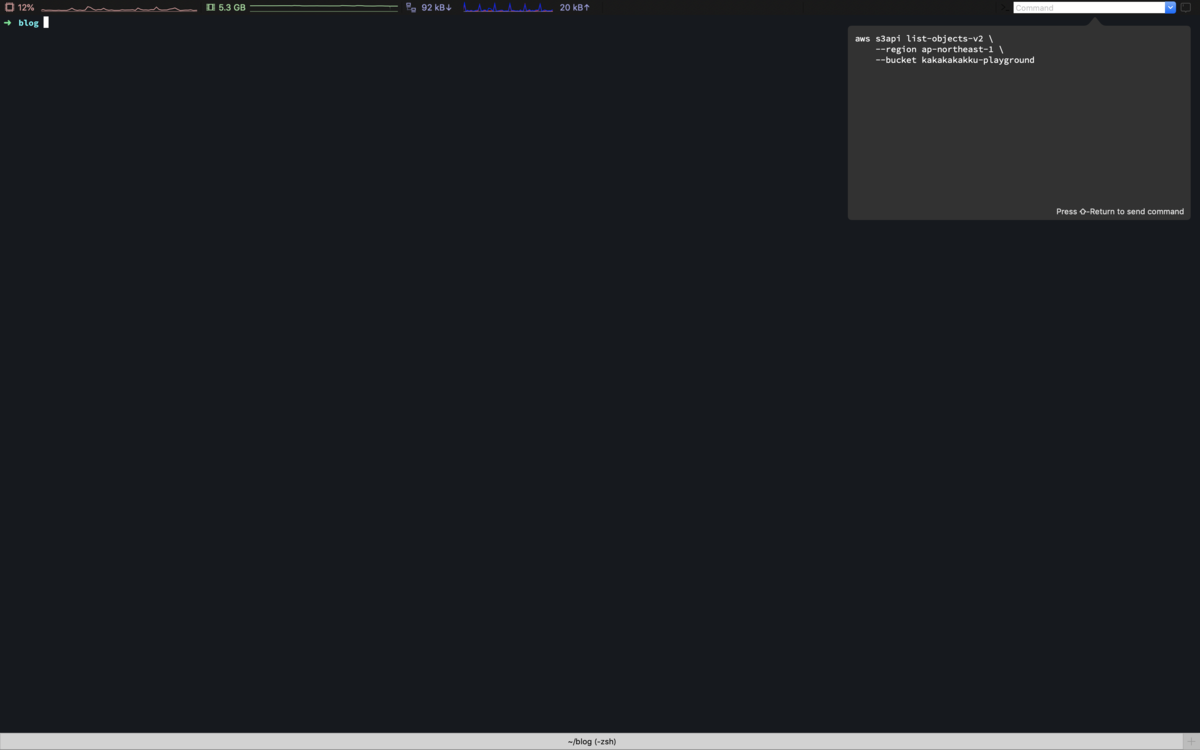Click the blue network throughput graph
The width and height of the screenshot is (1200, 750).
pyautogui.click(x=508, y=8)
